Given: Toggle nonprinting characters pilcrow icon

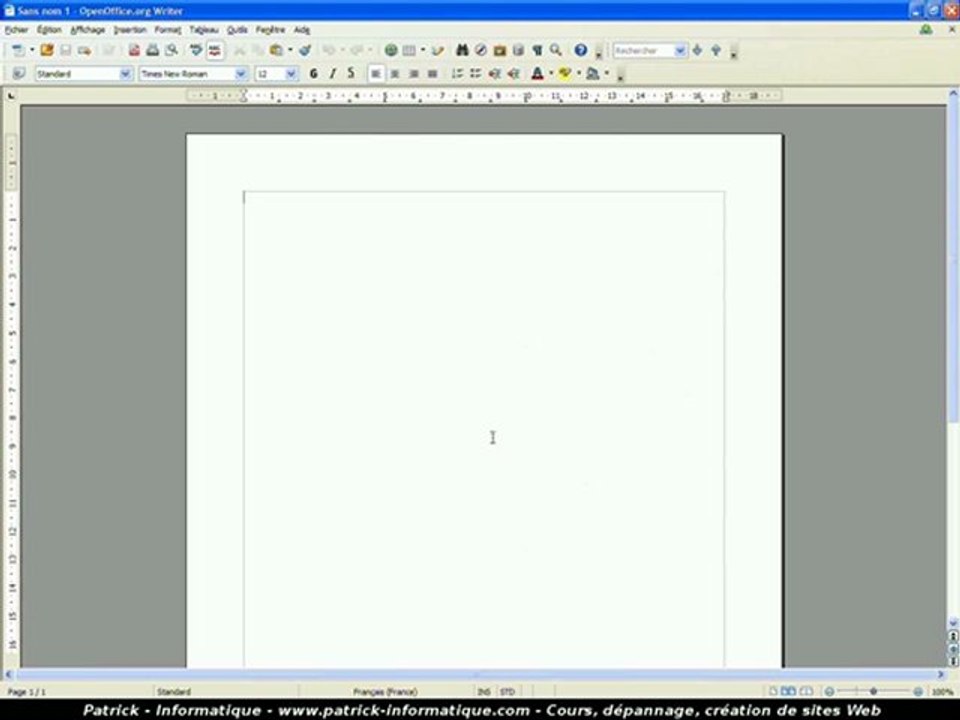Looking at the screenshot, I should pos(537,51).
